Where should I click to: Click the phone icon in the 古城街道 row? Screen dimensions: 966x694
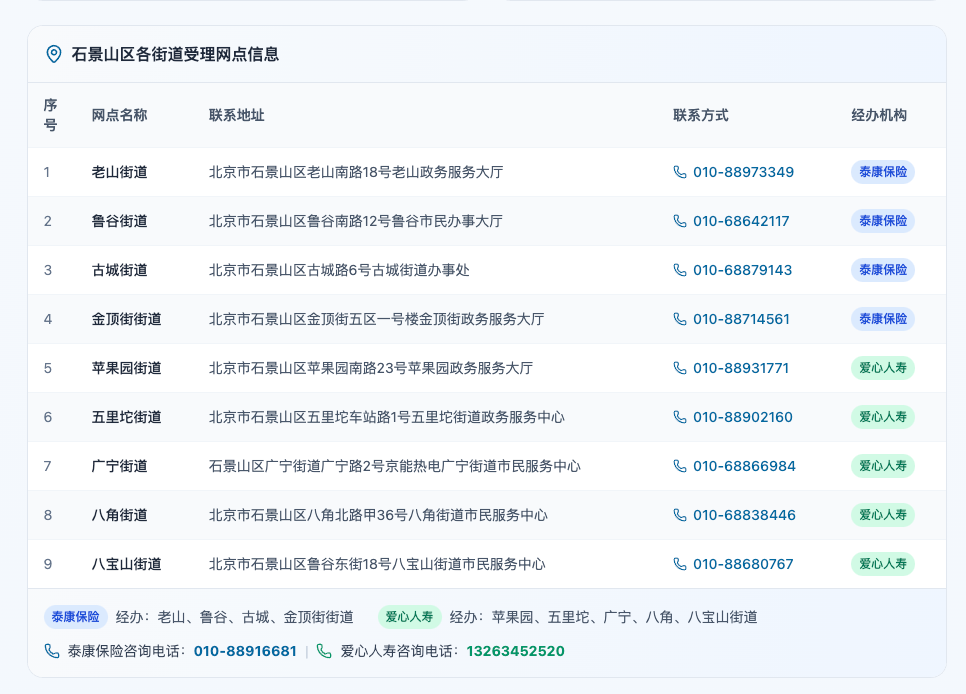click(x=680, y=270)
